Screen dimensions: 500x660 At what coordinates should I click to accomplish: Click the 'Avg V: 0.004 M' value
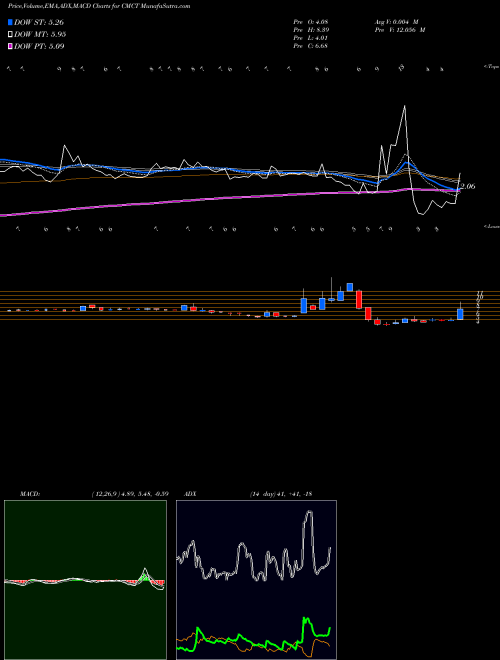click(x=396, y=22)
